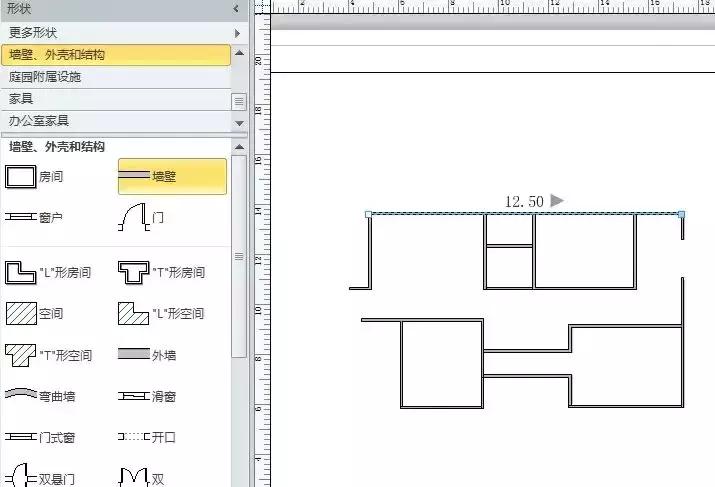715x487 pixels.
Task: Choose the "T"形房间 shape
Action: pyautogui.click(x=161, y=273)
